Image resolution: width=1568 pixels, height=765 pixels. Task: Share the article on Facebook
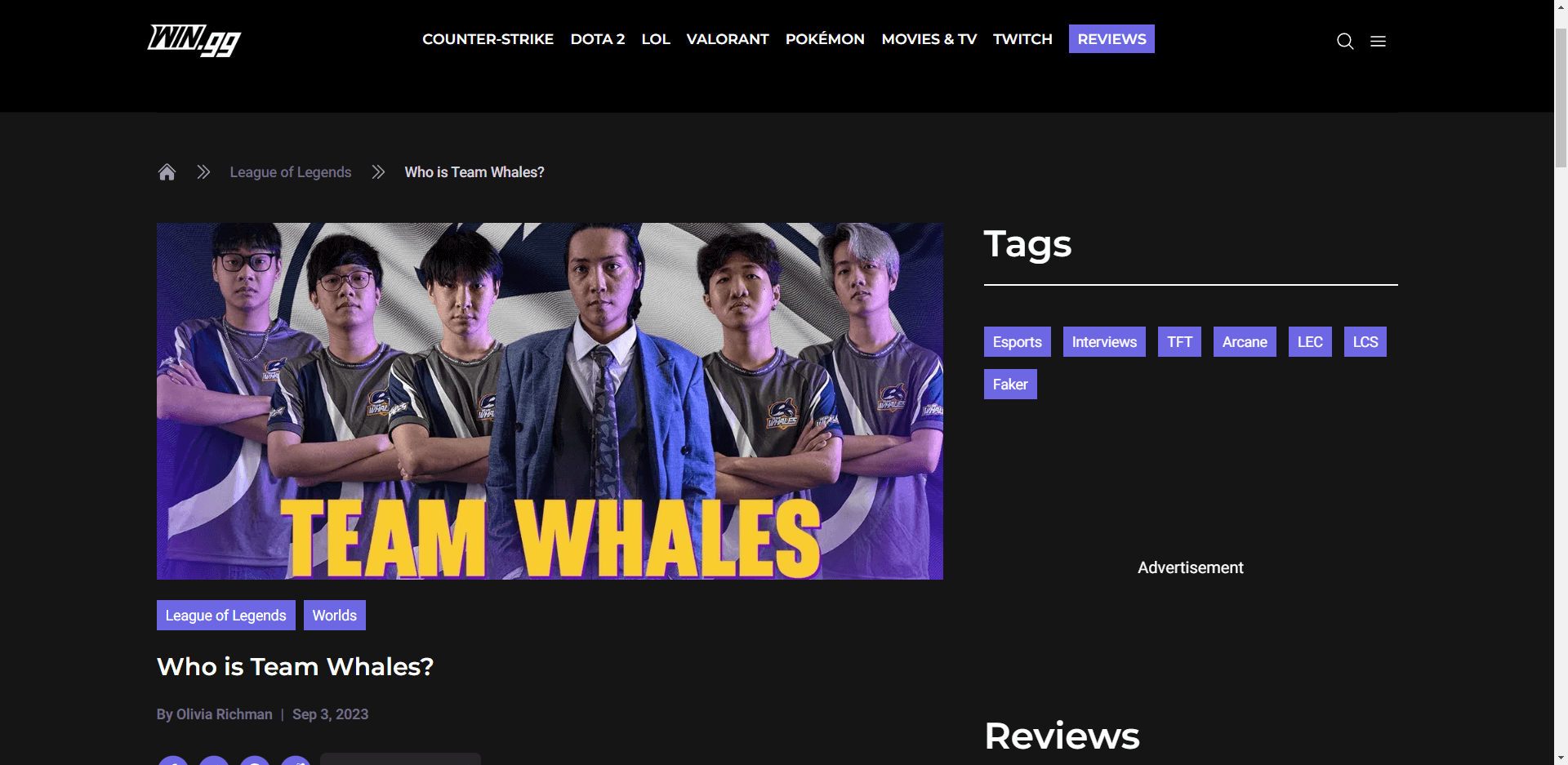click(173, 761)
